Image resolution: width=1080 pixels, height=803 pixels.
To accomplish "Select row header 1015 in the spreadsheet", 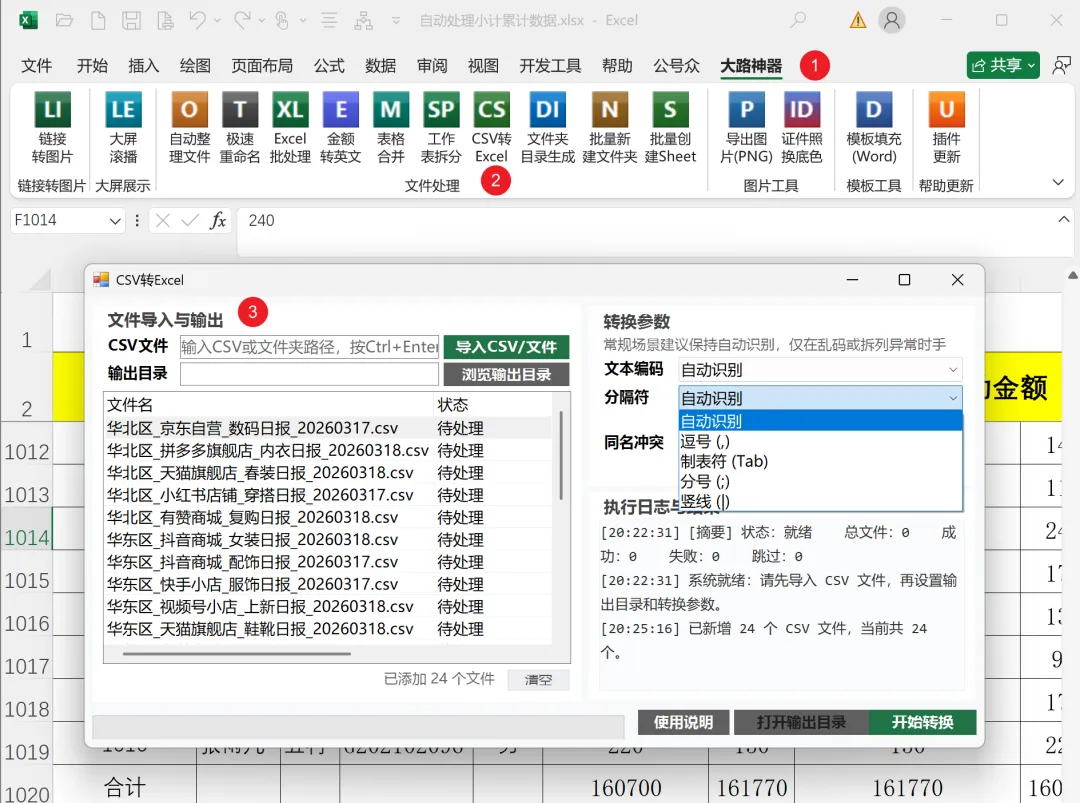I will (x=27, y=581).
